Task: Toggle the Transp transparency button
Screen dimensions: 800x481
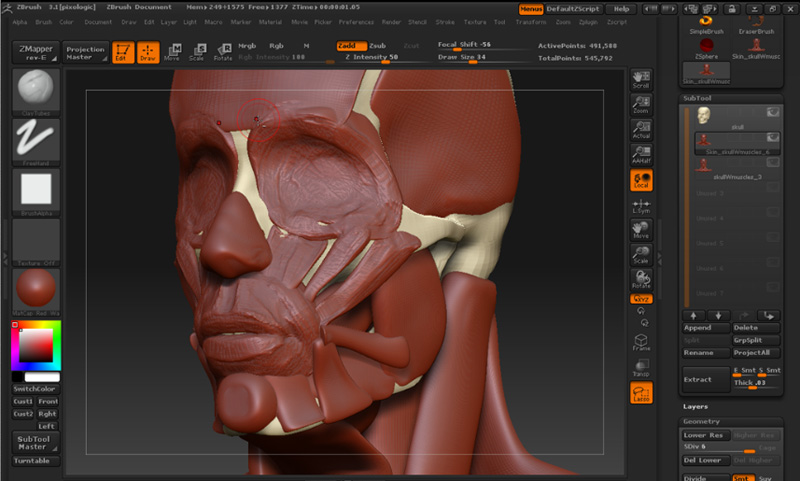Action: tap(641, 368)
